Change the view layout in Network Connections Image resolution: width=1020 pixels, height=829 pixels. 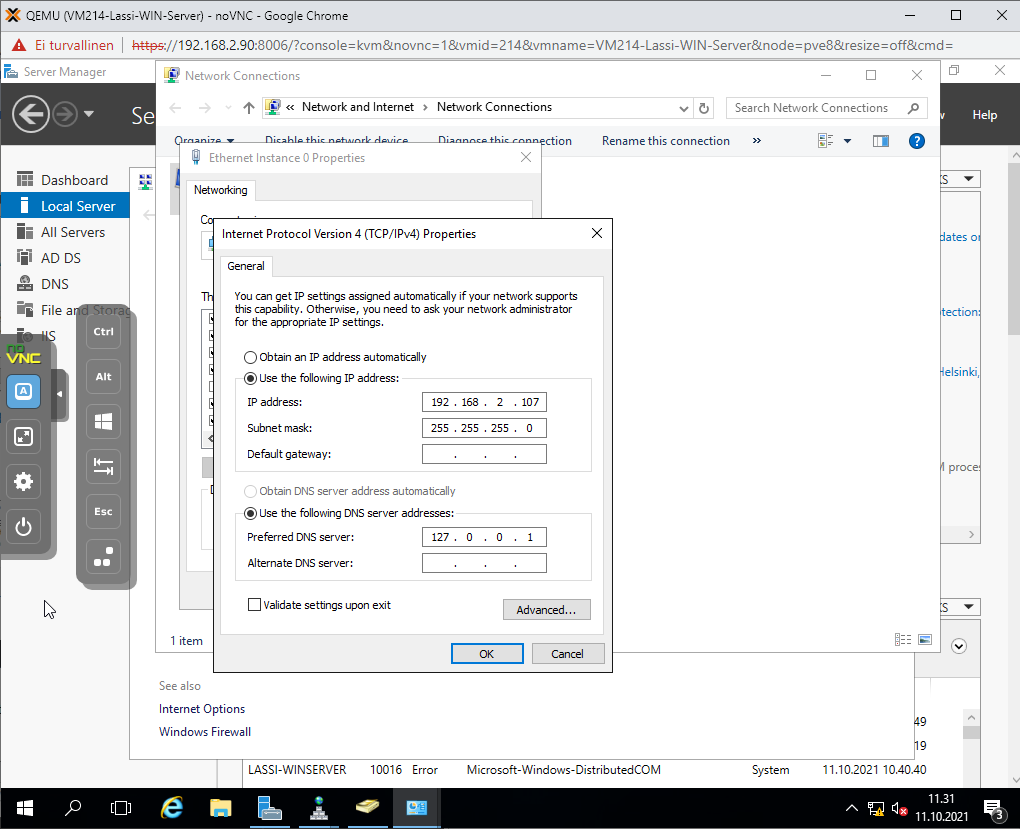(x=825, y=141)
